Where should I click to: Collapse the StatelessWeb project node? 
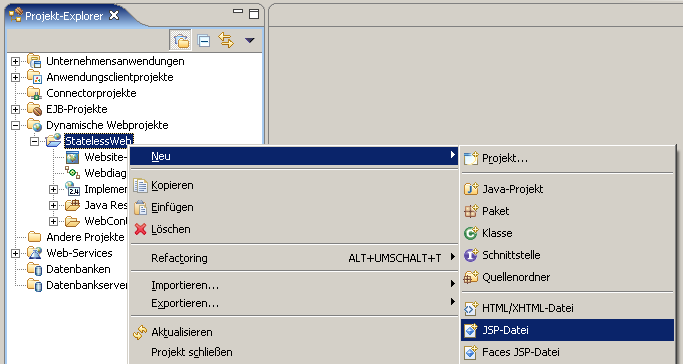pyautogui.click(x=34, y=142)
